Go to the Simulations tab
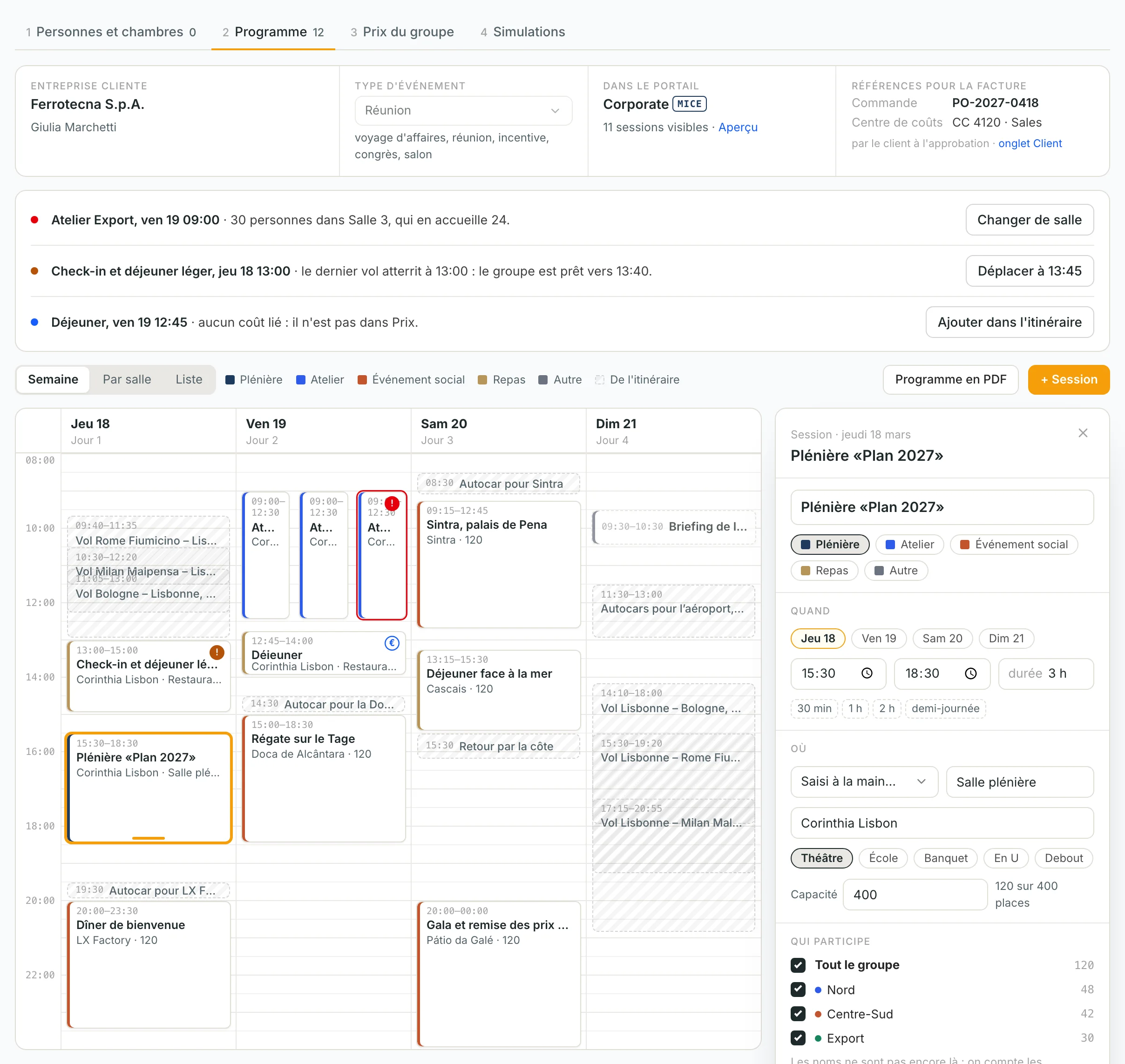1125x1064 pixels. [522, 32]
